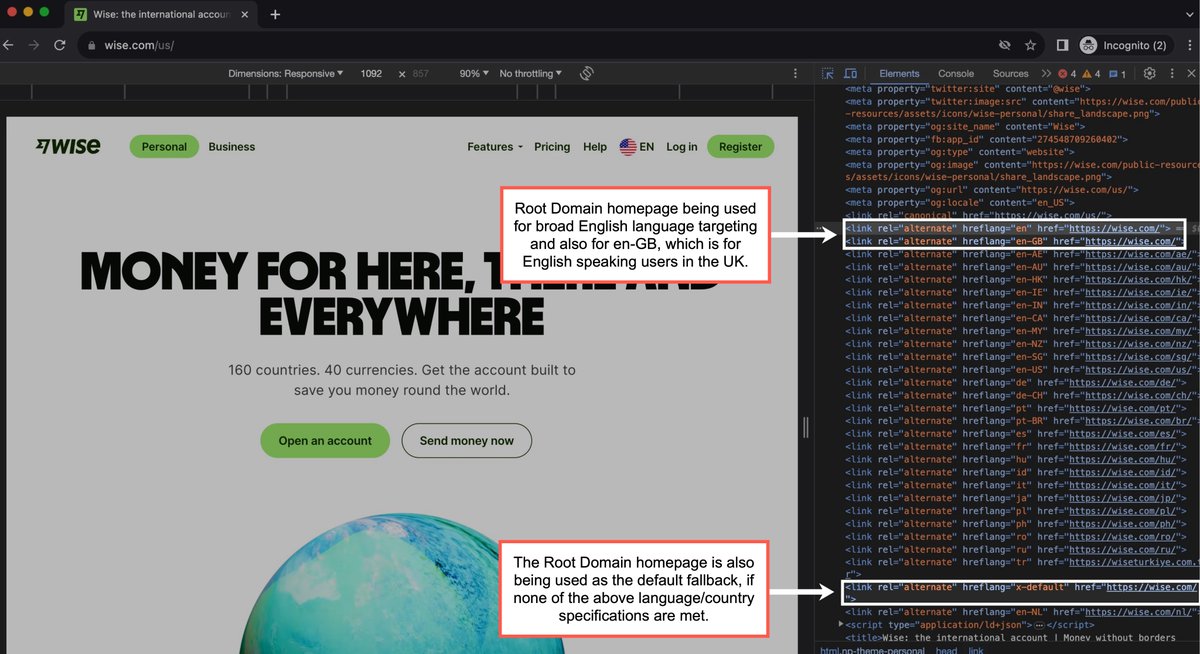The height and width of the screenshot is (654, 1200).
Task: Activate the DevTools inspect element picker
Action: 828,73
